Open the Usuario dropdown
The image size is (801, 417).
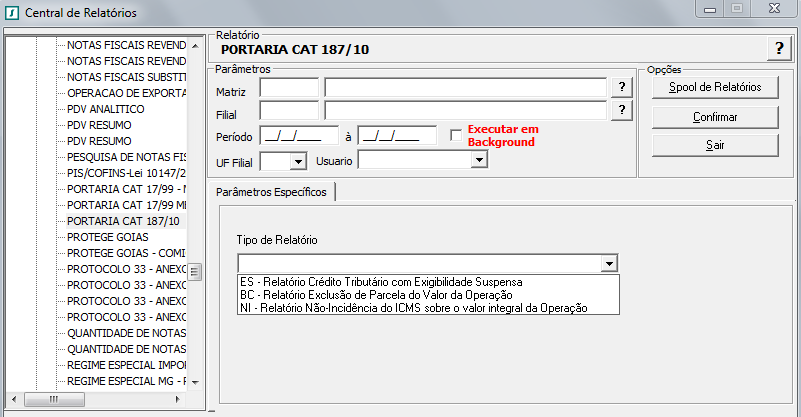(479, 160)
